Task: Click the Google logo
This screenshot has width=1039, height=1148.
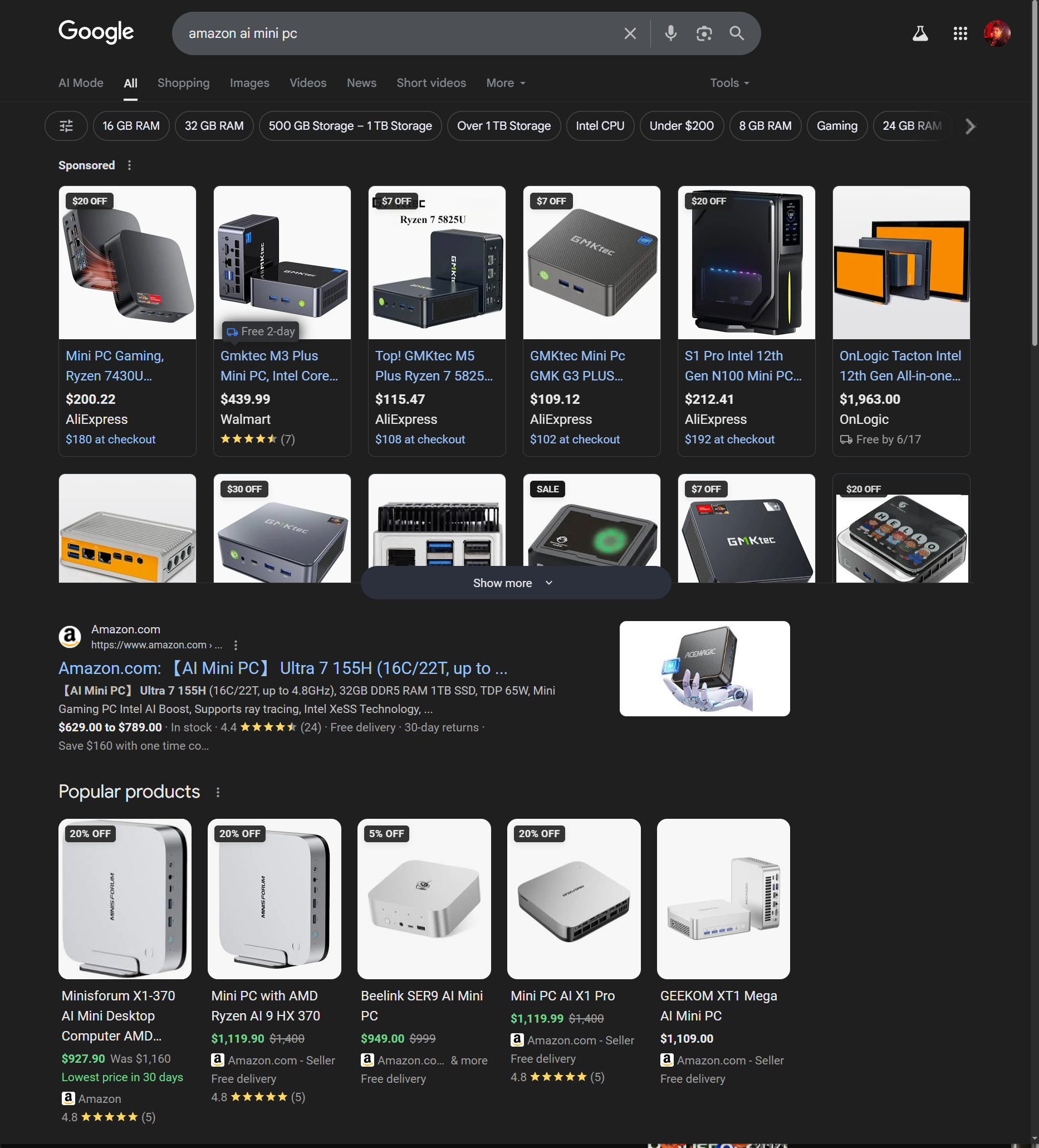Action: (96, 32)
